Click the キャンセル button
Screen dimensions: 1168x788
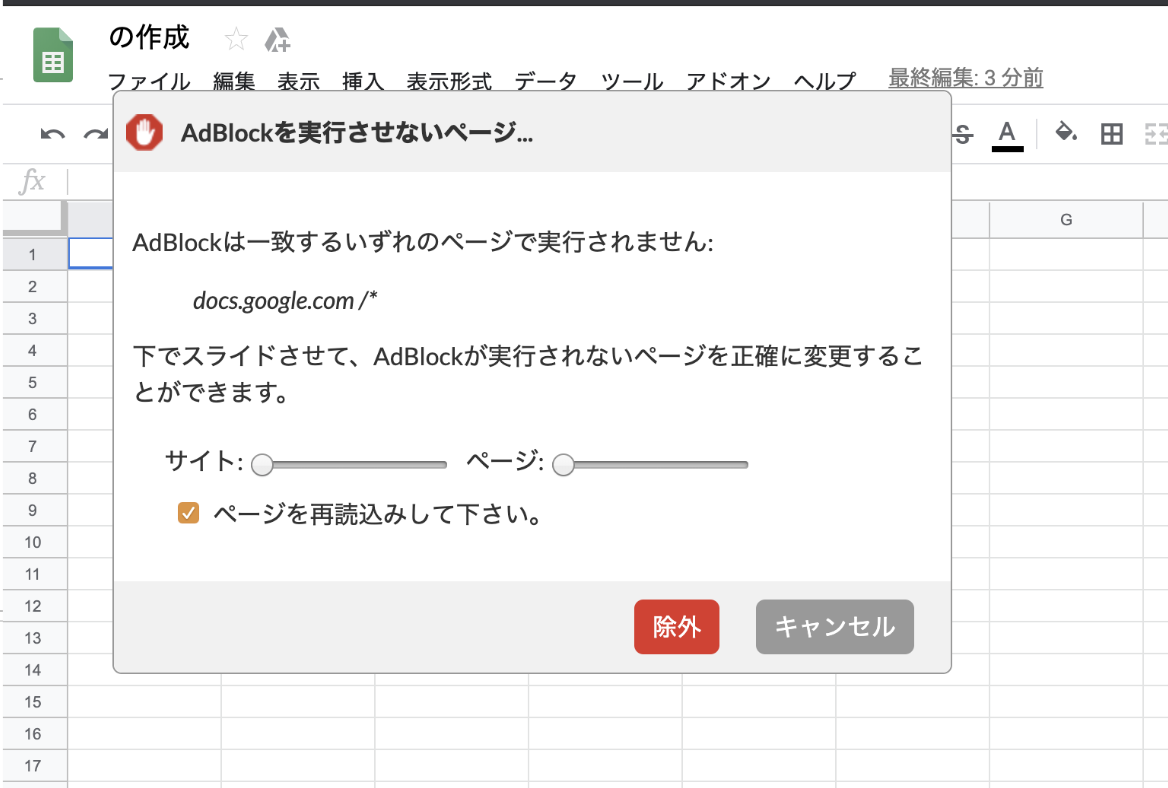click(834, 626)
